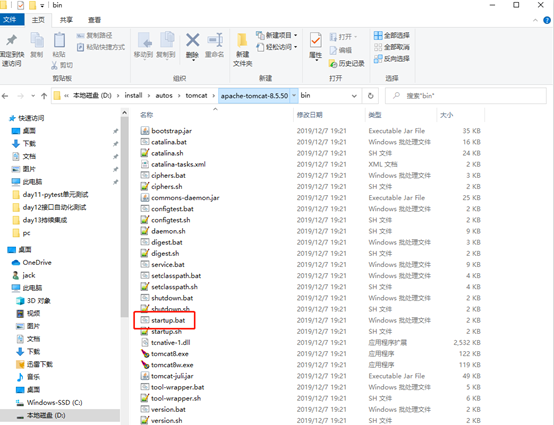Open dropdown beside apache-tomcat-8.5.50 breadcrumb
Screen dimensions: 554x425
[x=294, y=96]
